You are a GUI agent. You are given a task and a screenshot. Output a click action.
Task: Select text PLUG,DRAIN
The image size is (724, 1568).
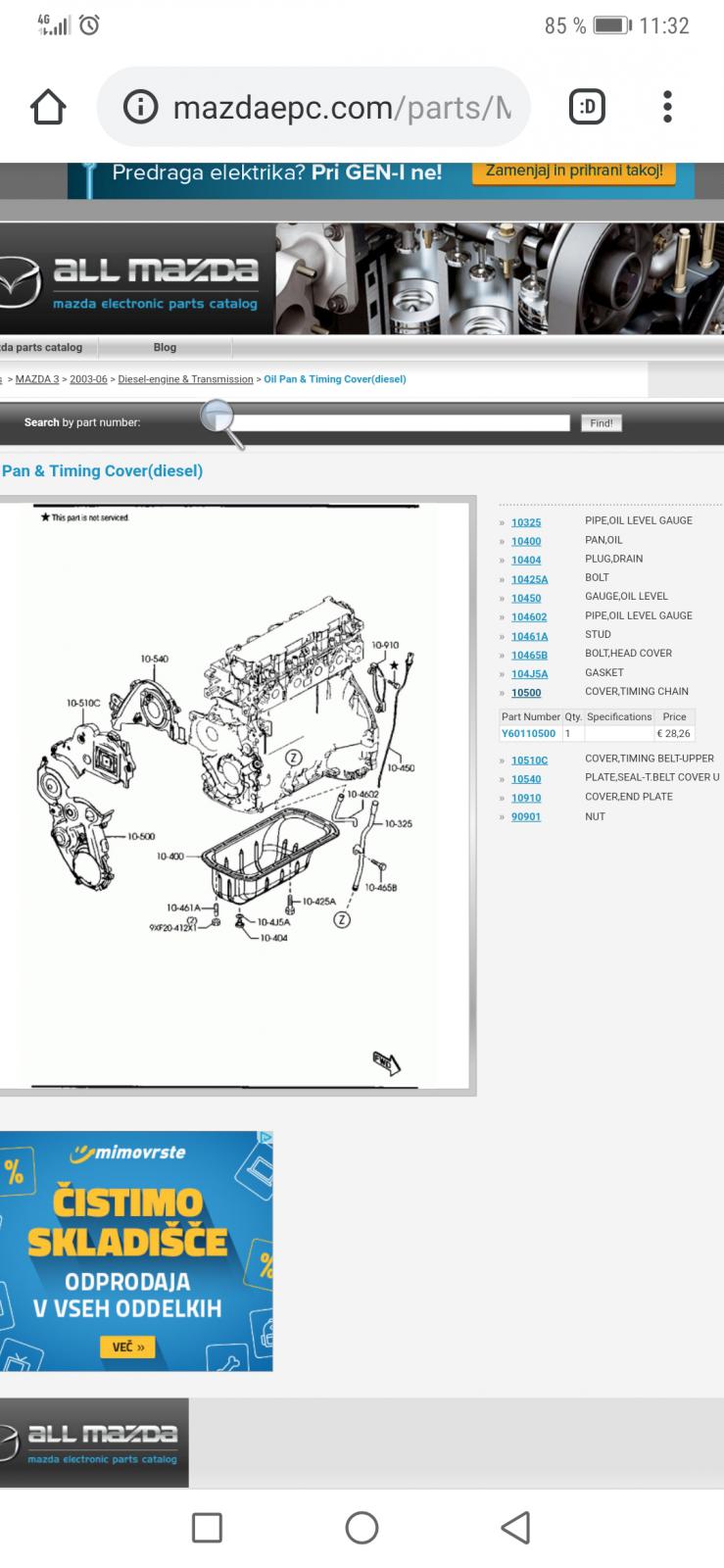click(x=614, y=559)
